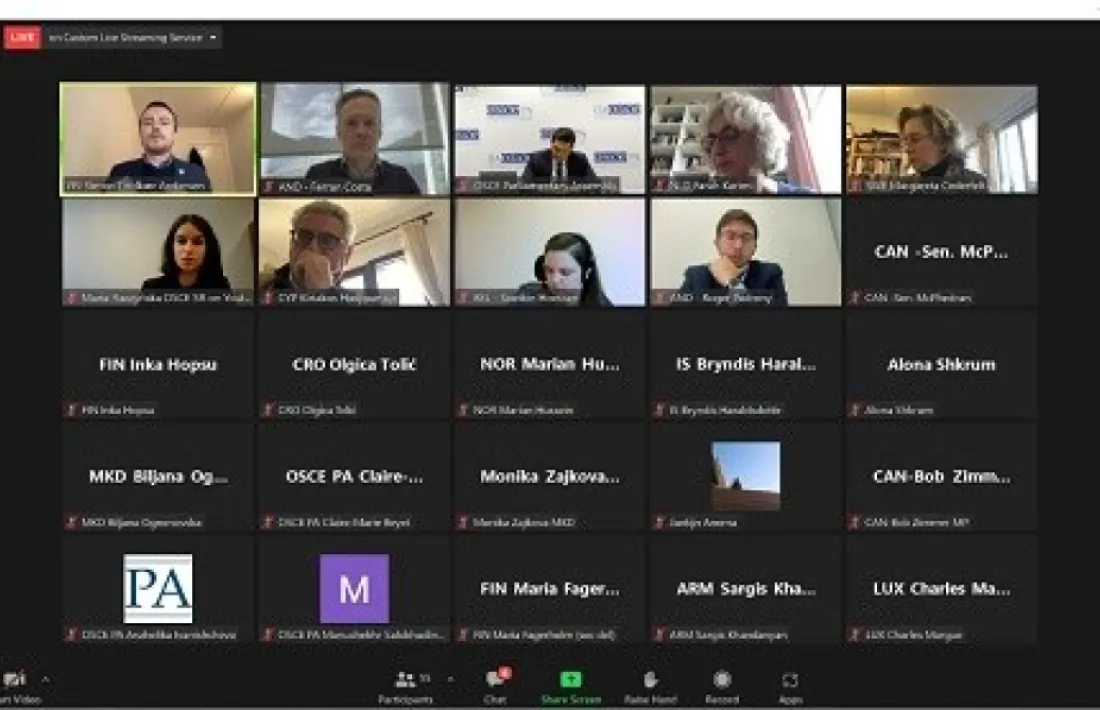Click the CRO Olgica Tolić participant tile
1100x710 pixels.
354,365
